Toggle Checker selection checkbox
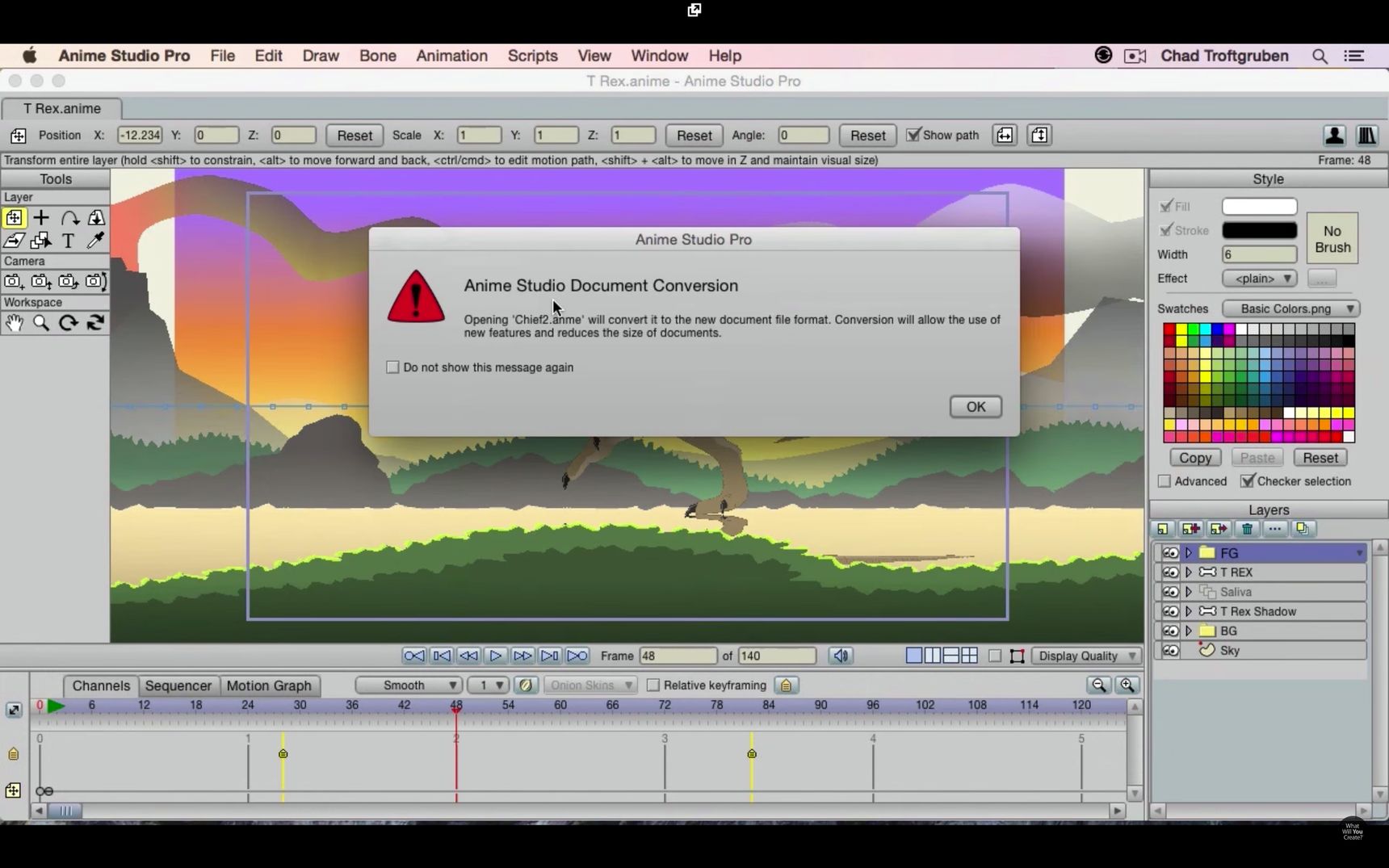Image resolution: width=1389 pixels, height=868 pixels. [x=1248, y=481]
